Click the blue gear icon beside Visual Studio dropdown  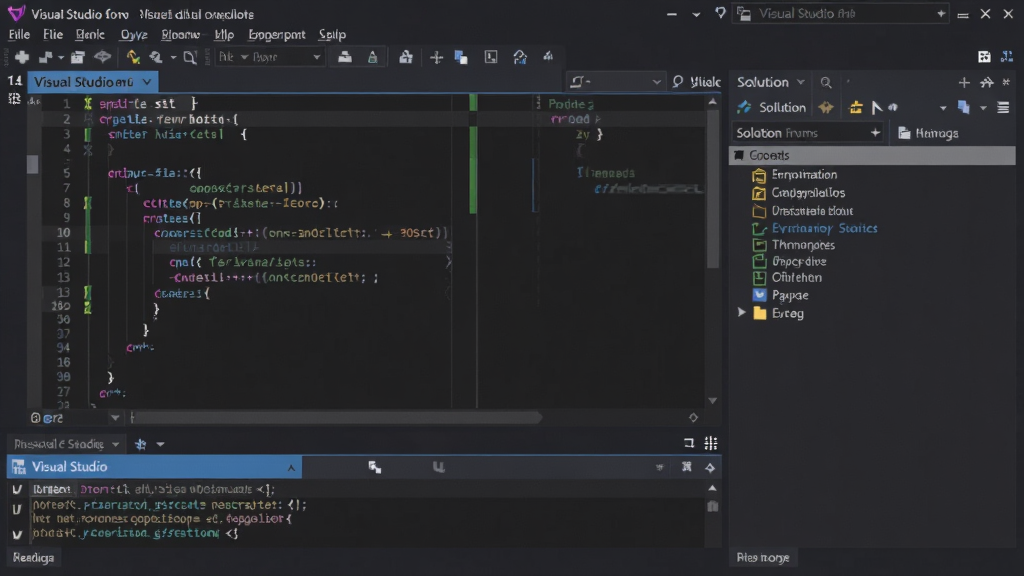click(x=140, y=444)
